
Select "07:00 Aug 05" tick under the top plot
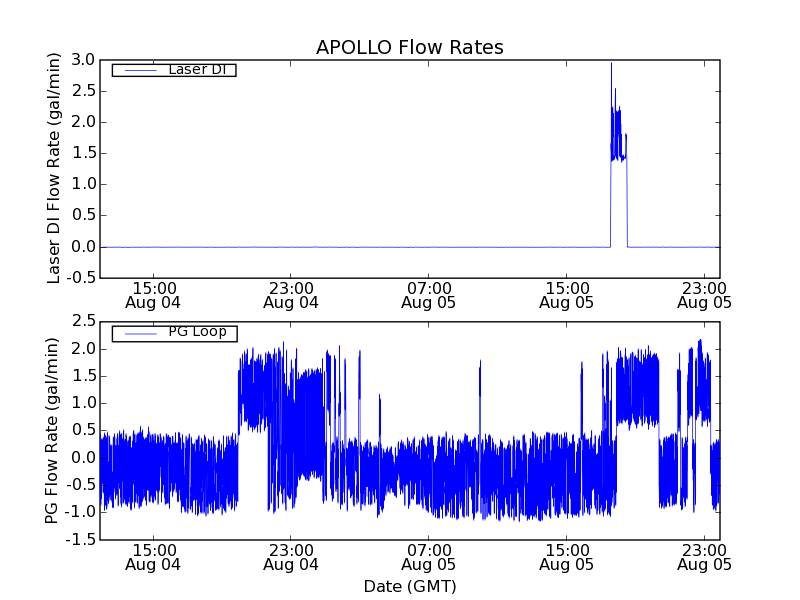428,294
